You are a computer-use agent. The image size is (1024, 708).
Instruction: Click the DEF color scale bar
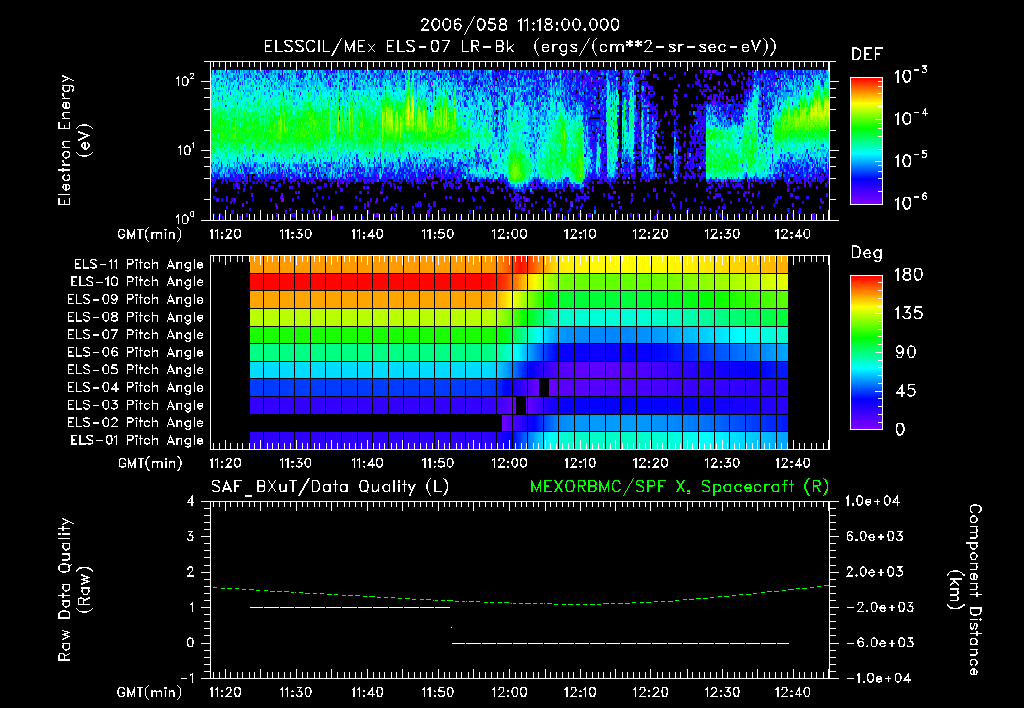point(867,141)
